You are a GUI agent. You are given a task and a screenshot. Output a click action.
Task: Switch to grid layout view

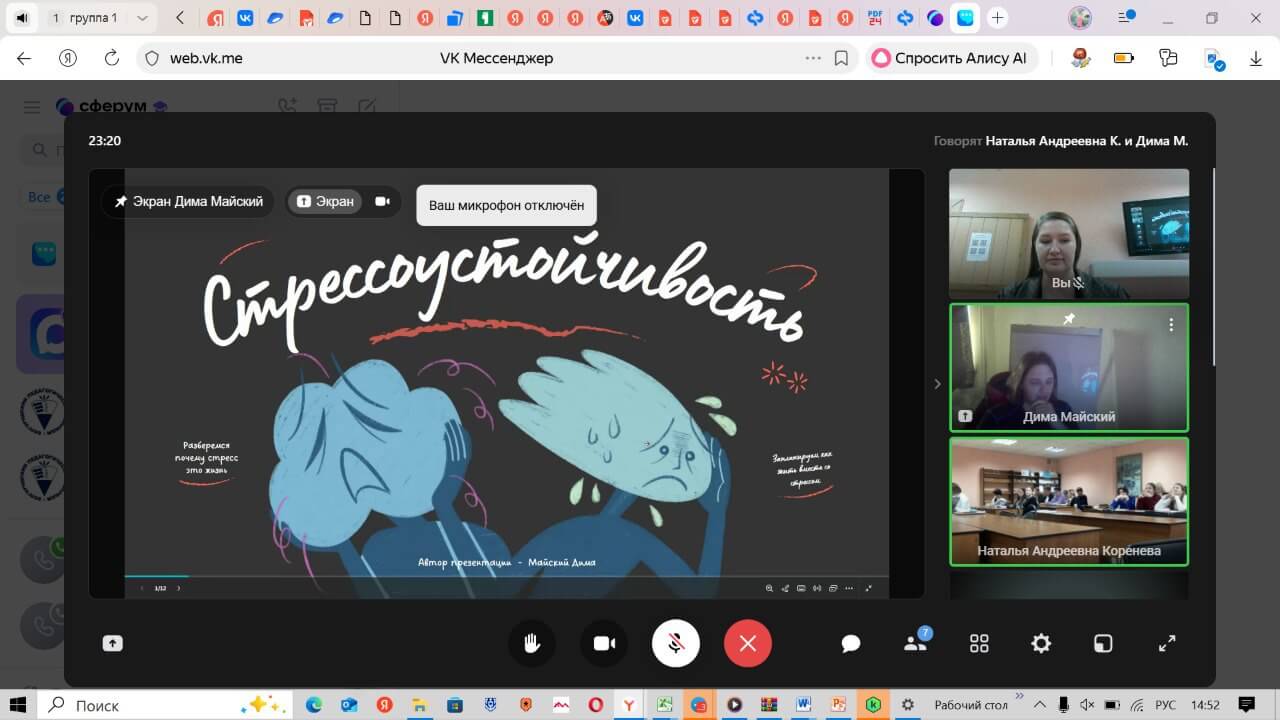(x=979, y=644)
